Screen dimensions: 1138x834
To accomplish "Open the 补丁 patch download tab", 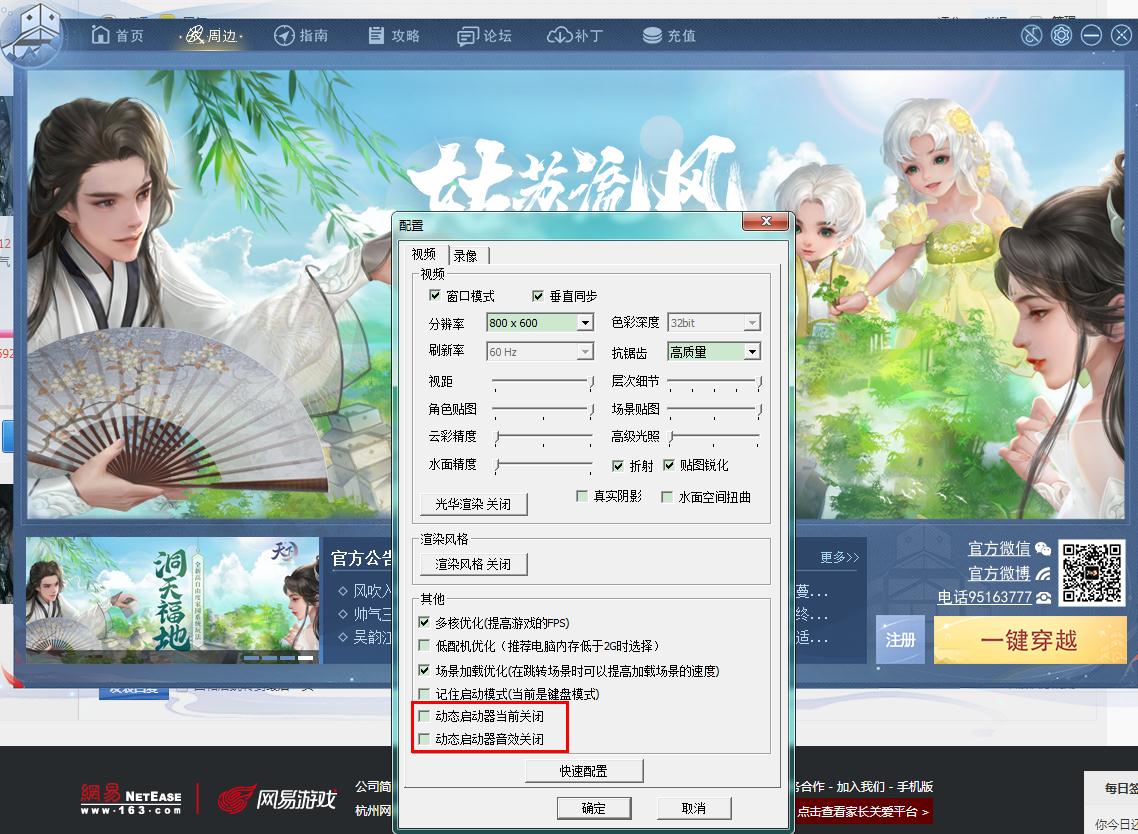I will [575, 35].
